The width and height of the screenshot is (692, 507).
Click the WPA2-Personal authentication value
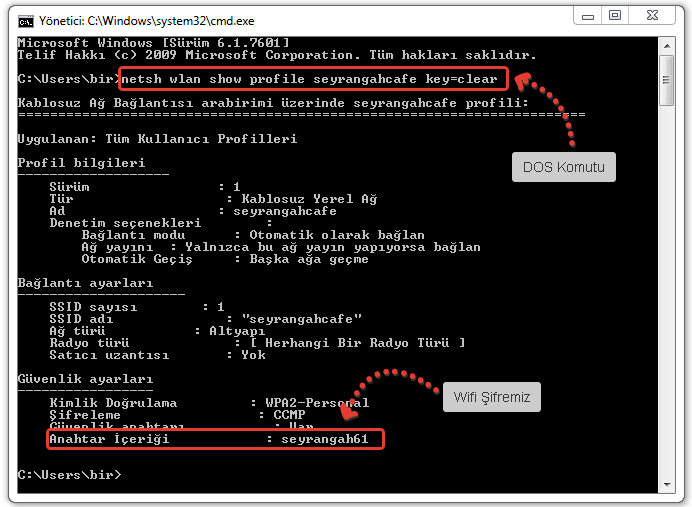(x=317, y=402)
